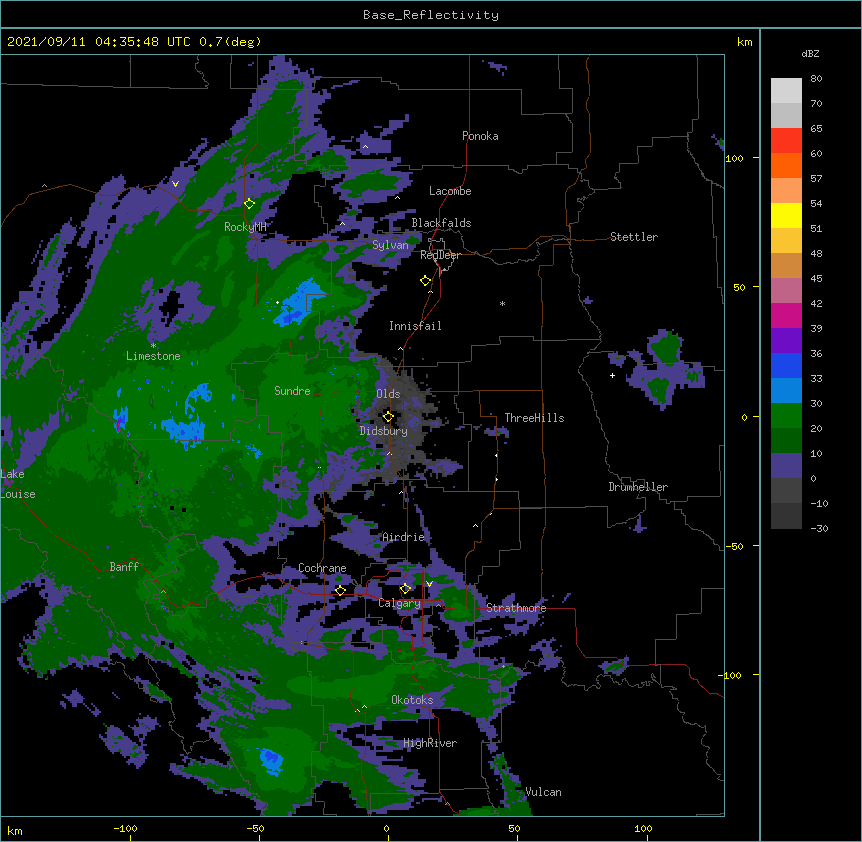862x842 pixels.
Task: Click the -30 value in dBZ legend
Action: 819,529
